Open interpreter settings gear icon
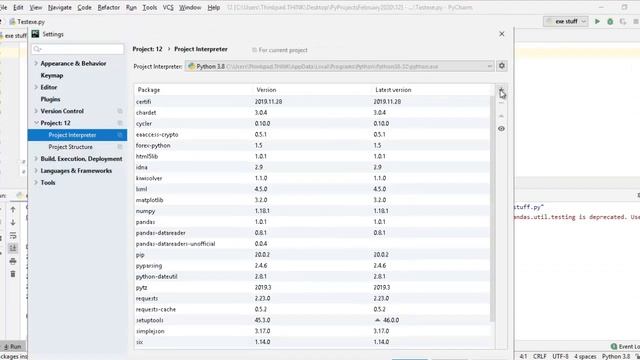This screenshot has height=360, width=640. tap(502, 66)
